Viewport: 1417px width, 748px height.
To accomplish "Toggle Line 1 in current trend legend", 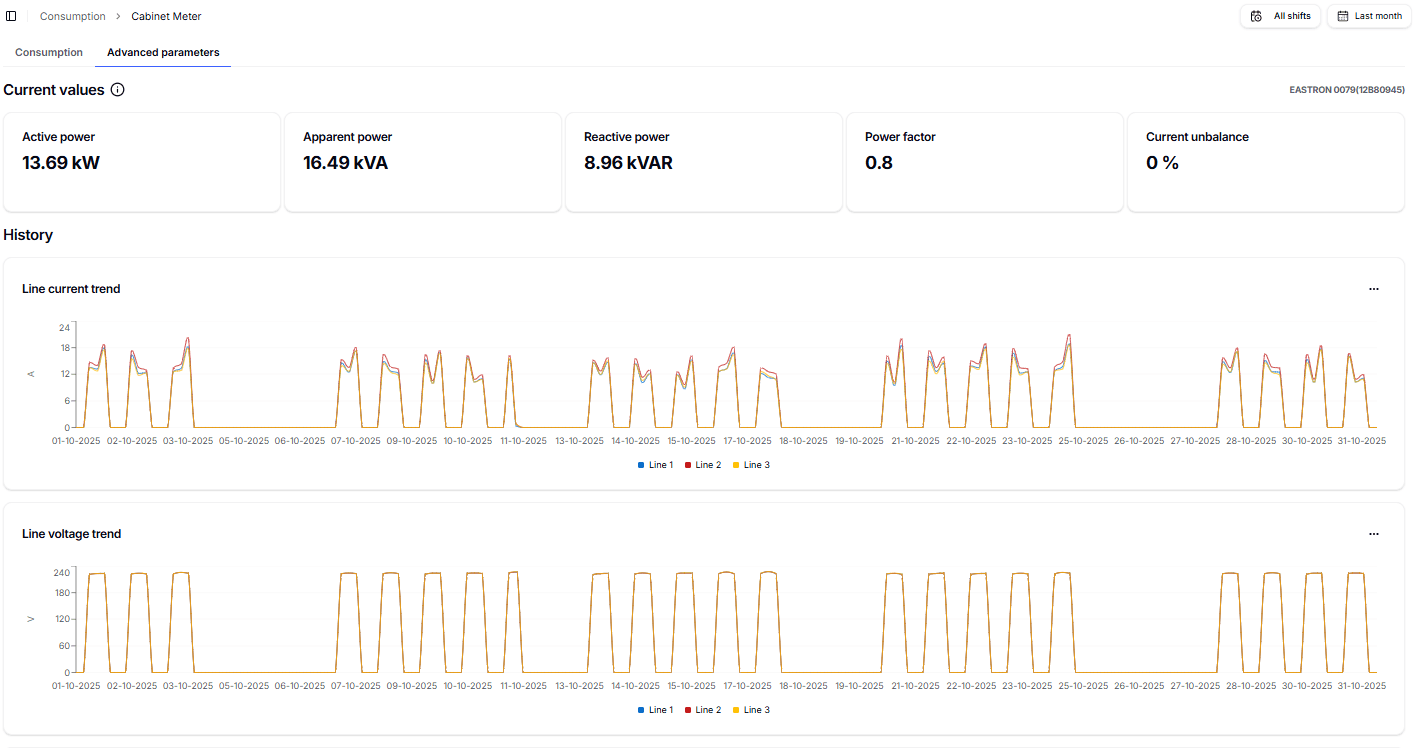I will tap(656, 465).
